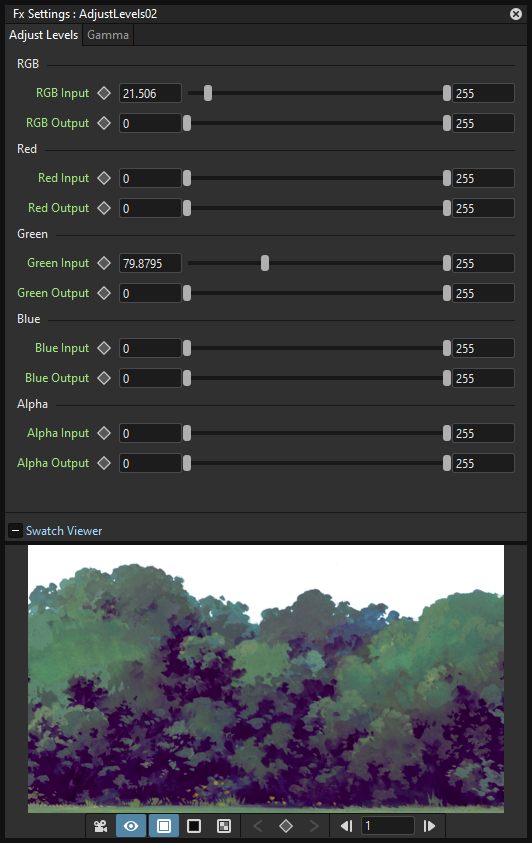Screen dimensions: 532x843
Task: Click the Blue Output left slider handle
Action: 187,378
